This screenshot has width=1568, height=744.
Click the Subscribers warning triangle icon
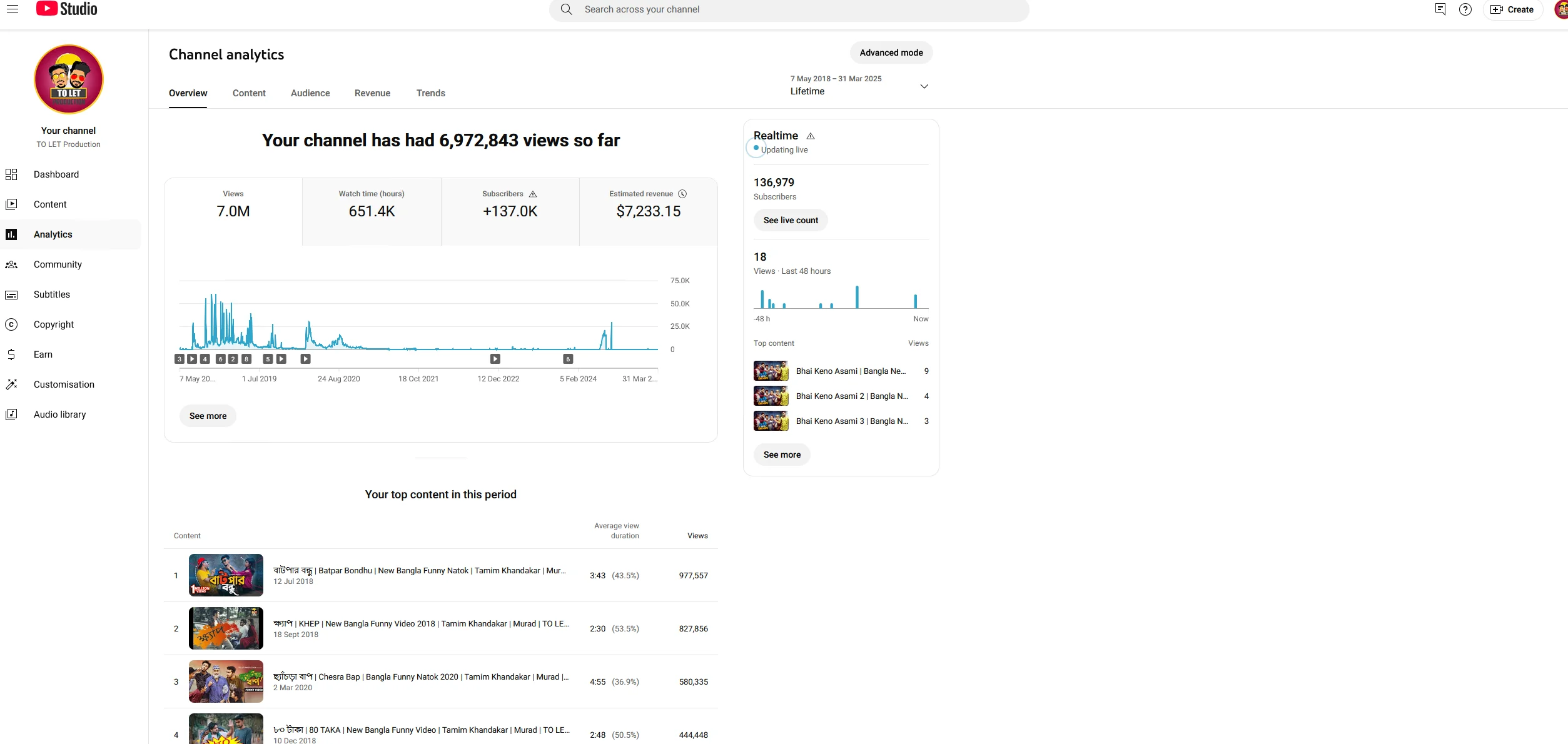pos(533,194)
